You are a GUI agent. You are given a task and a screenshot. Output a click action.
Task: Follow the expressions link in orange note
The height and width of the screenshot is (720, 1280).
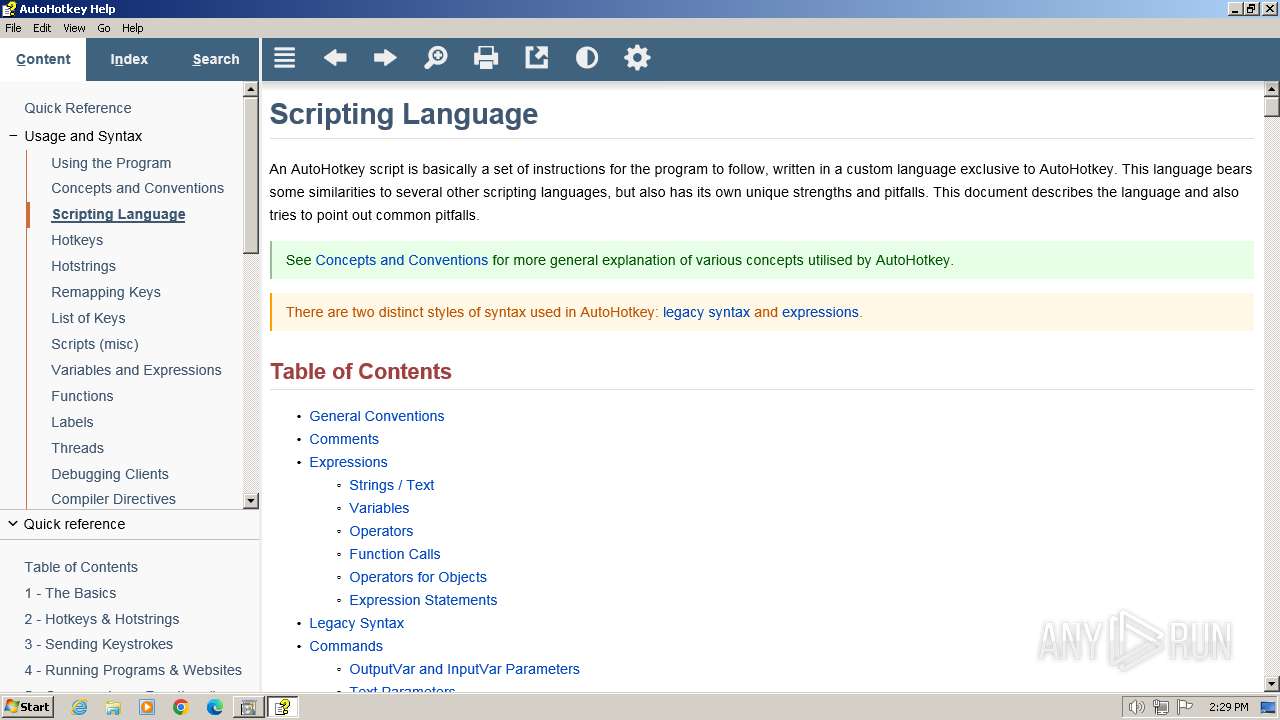pyautogui.click(x=820, y=312)
